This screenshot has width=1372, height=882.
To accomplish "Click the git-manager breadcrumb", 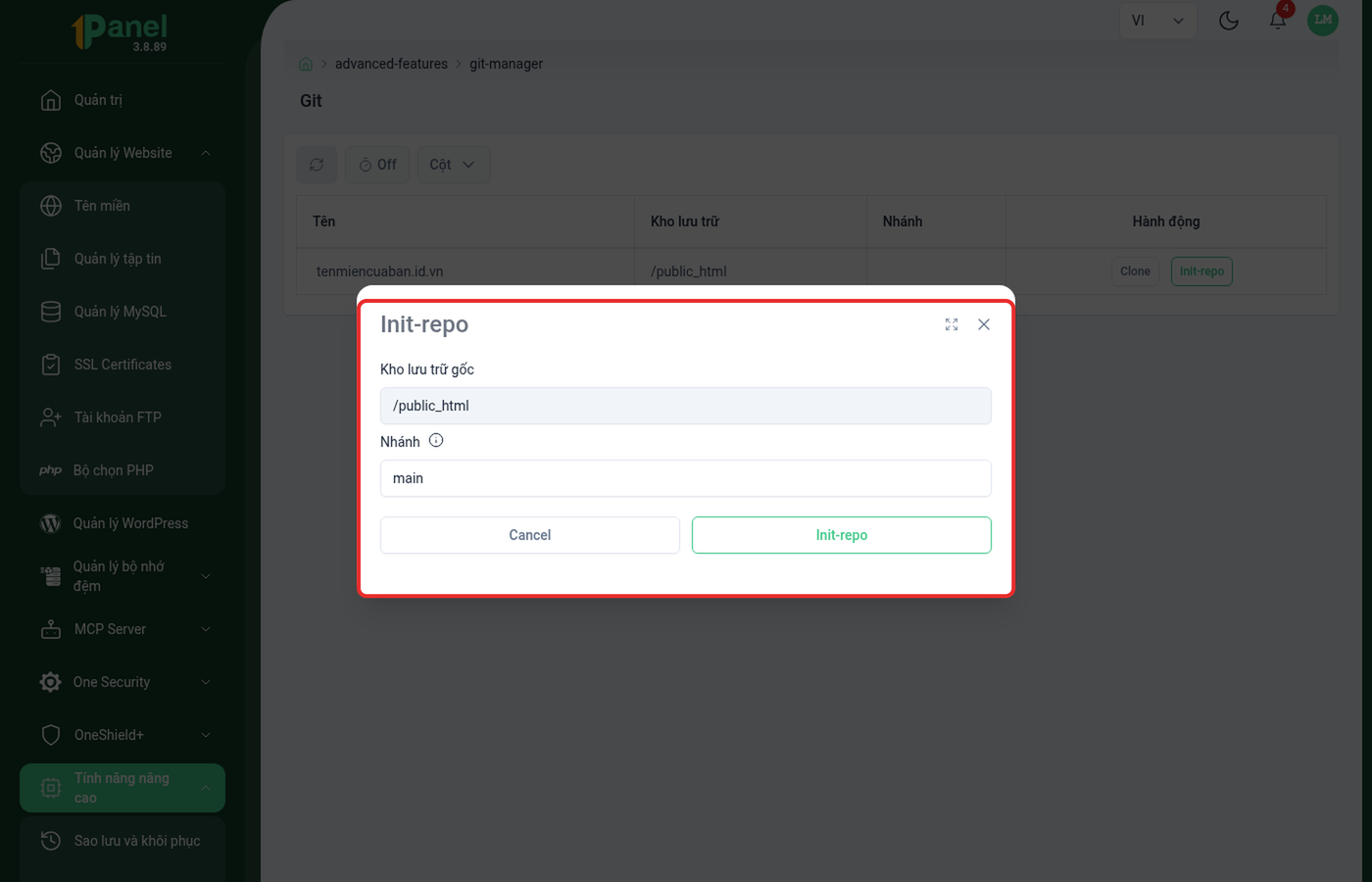I will pyautogui.click(x=506, y=64).
